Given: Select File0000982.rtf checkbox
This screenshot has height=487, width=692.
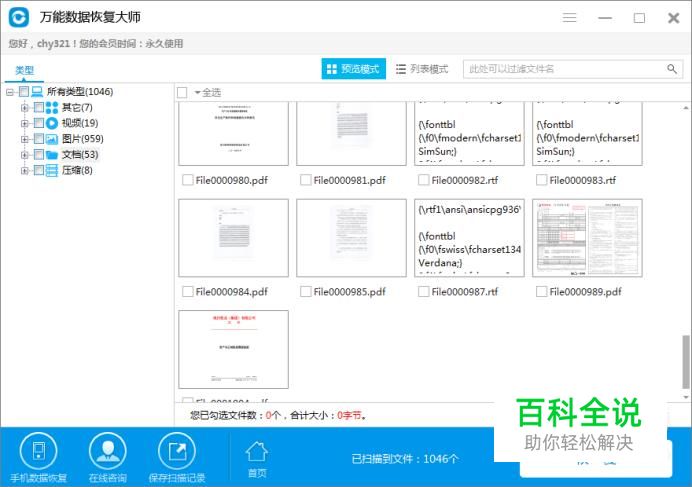Looking at the screenshot, I should pyautogui.click(x=423, y=180).
